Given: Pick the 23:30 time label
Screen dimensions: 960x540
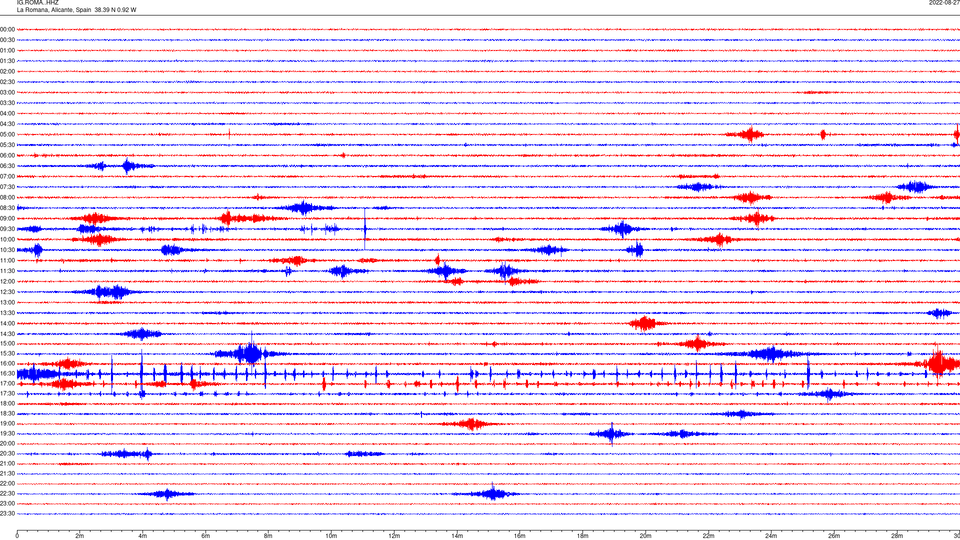Looking at the screenshot, I should coord(7,514).
